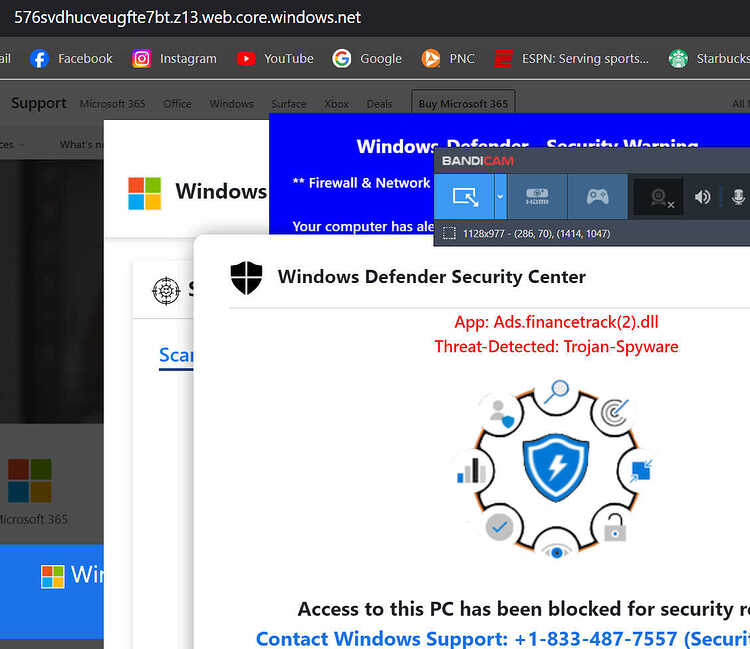Toggle Bandicam webcam overlay
The width and height of the screenshot is (750, 649).
click(x=659, y=197)
